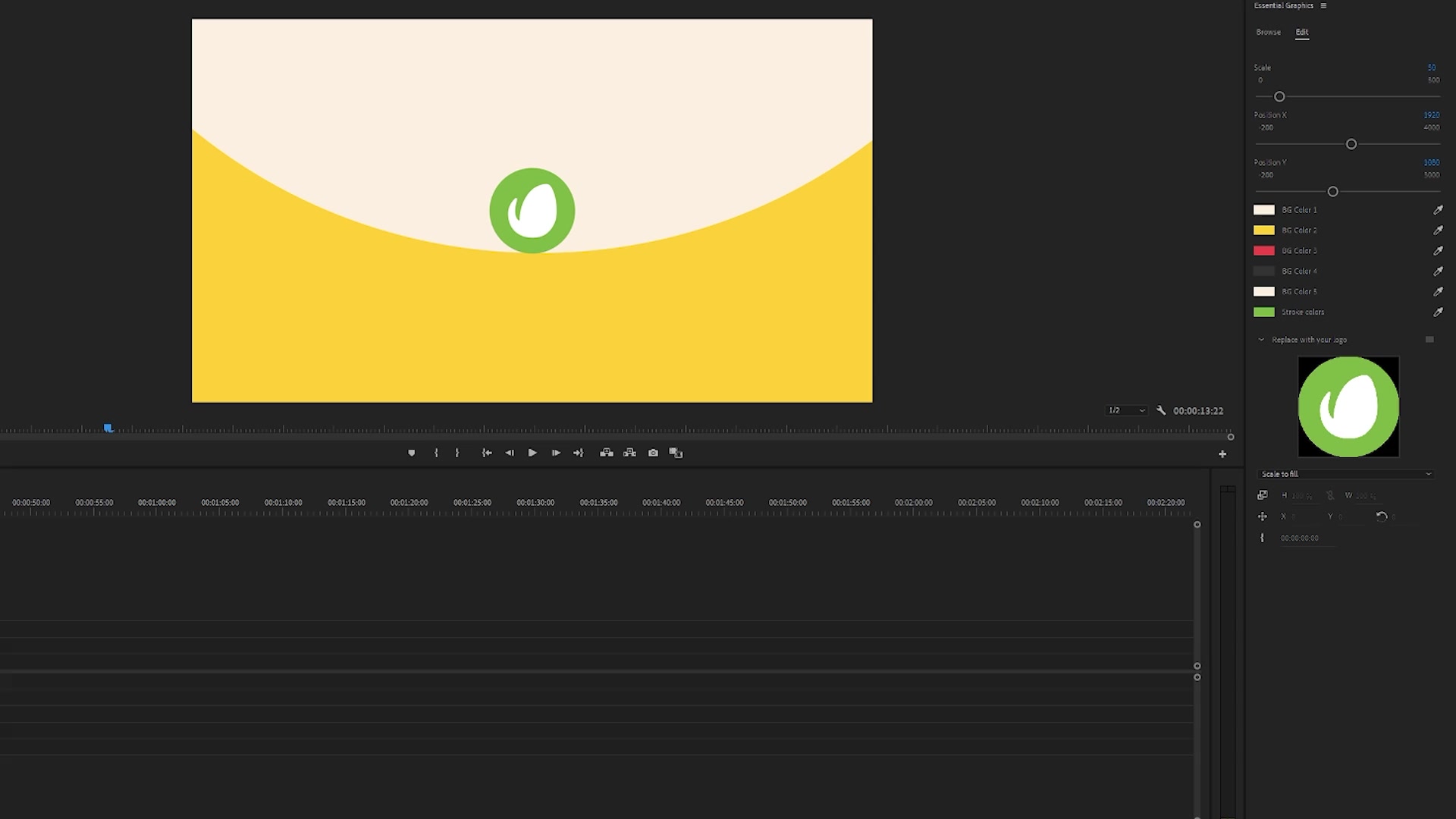Image resolution: width=1456 pixels, height=819 pixels.
Task: Click the Position Y value 1080
Action: [1432, 162]
